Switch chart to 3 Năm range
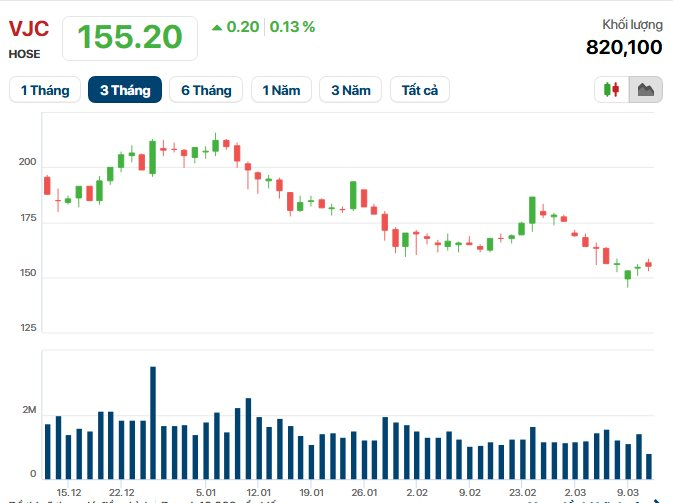 click(x=350, y=90)
